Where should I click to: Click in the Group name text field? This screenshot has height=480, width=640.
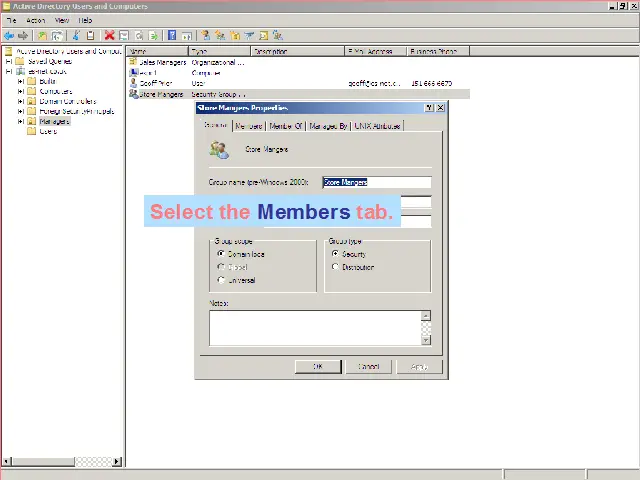[x=376, y=182]
